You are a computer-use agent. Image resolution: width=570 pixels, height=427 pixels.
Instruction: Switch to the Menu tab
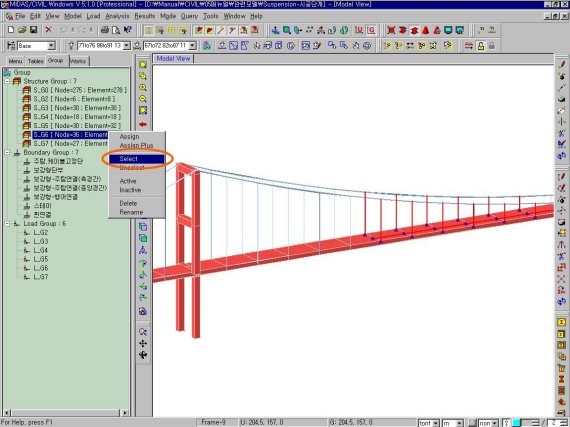(x=15, y=61)
